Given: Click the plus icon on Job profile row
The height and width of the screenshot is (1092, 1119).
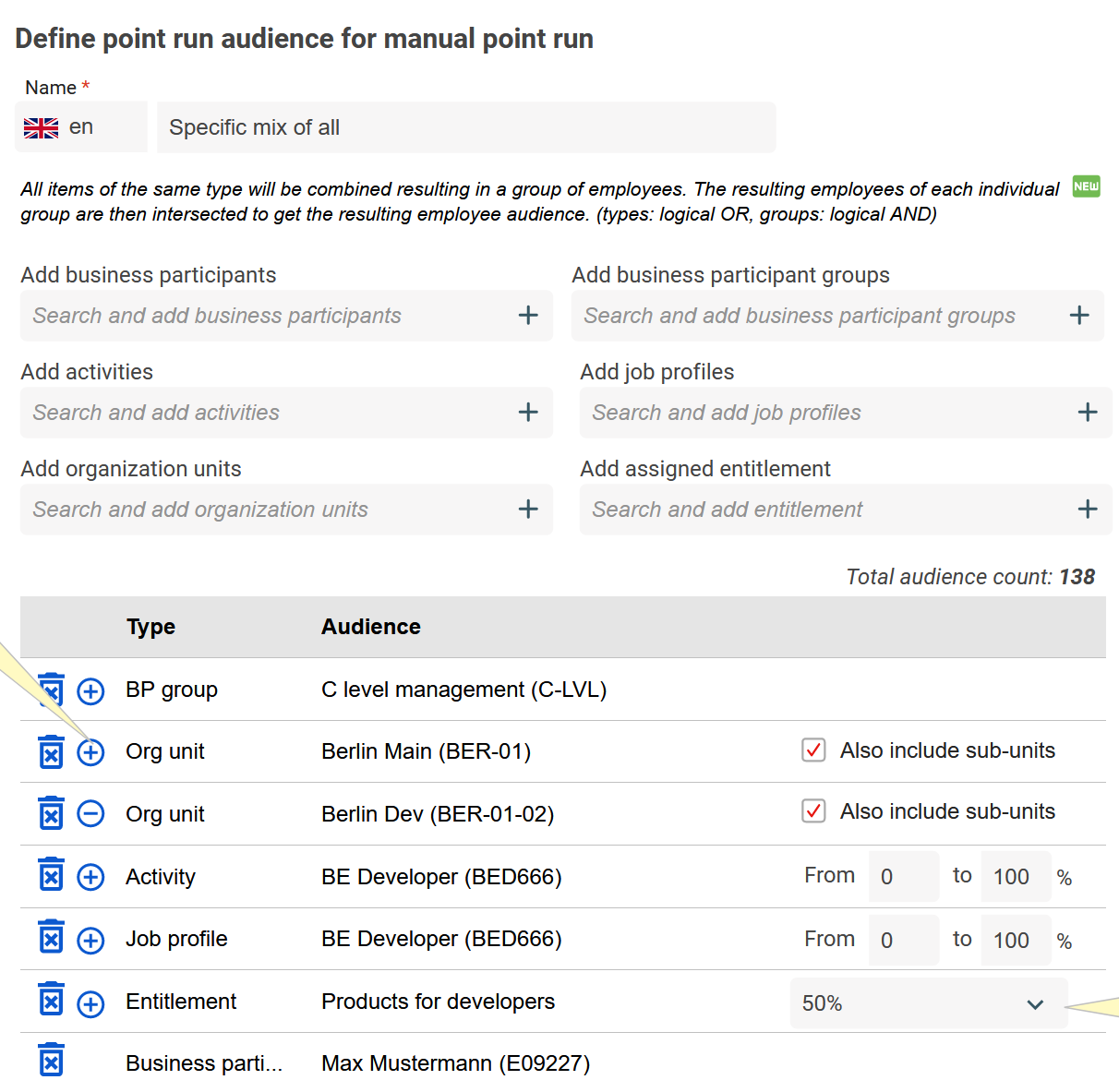Looking at the screenshot, I should (x=90, y=940).
